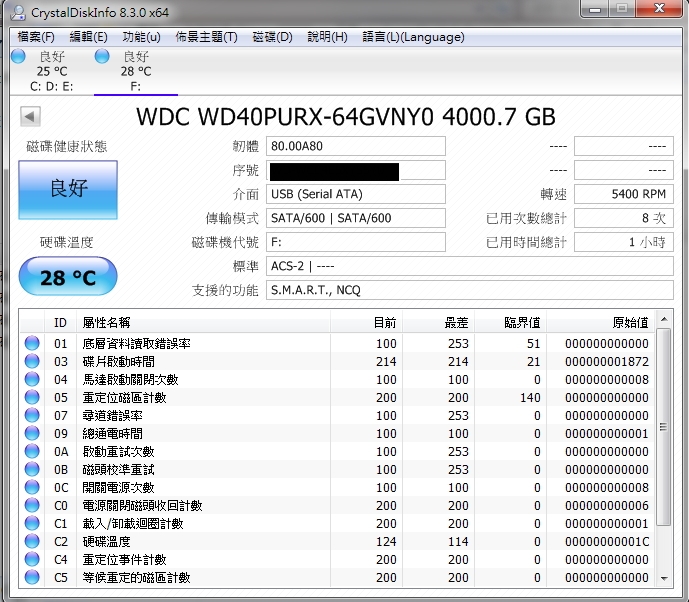Open the 檔案(F) menu
The image size is (689, 602).
tap(36, 37)
